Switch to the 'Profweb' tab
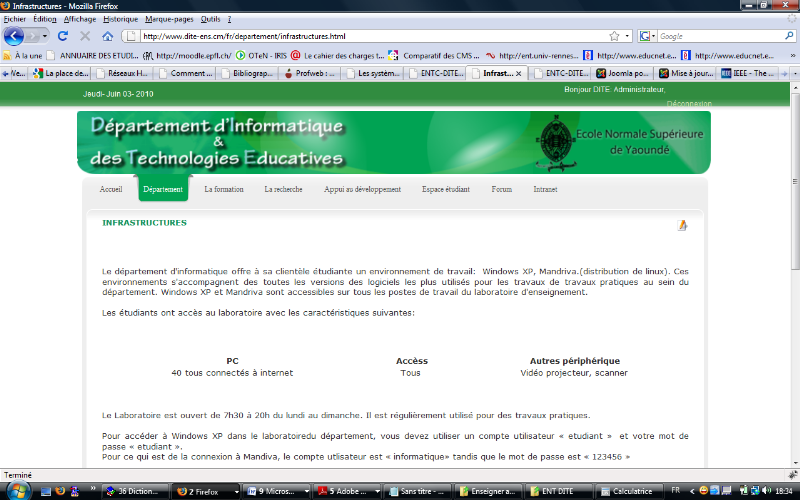 click(x=310, y=73)
